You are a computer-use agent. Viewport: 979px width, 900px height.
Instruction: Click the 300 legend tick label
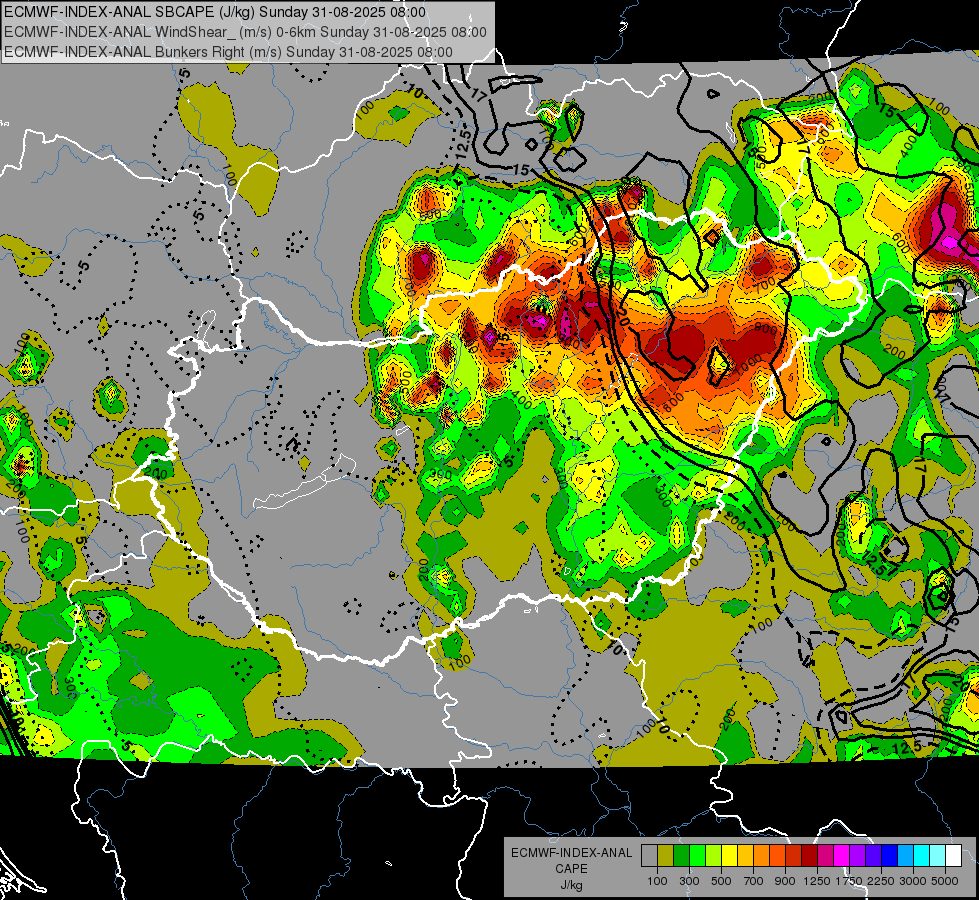689,881
